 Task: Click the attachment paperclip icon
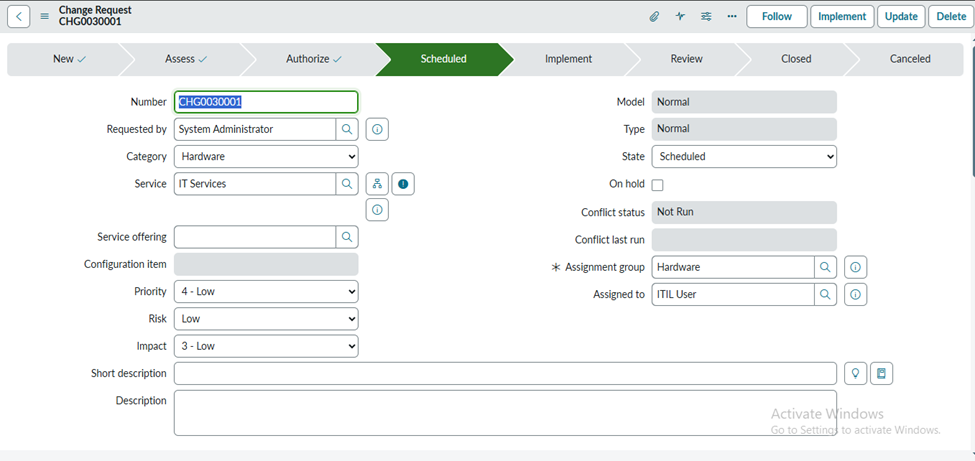coord(654,17)
